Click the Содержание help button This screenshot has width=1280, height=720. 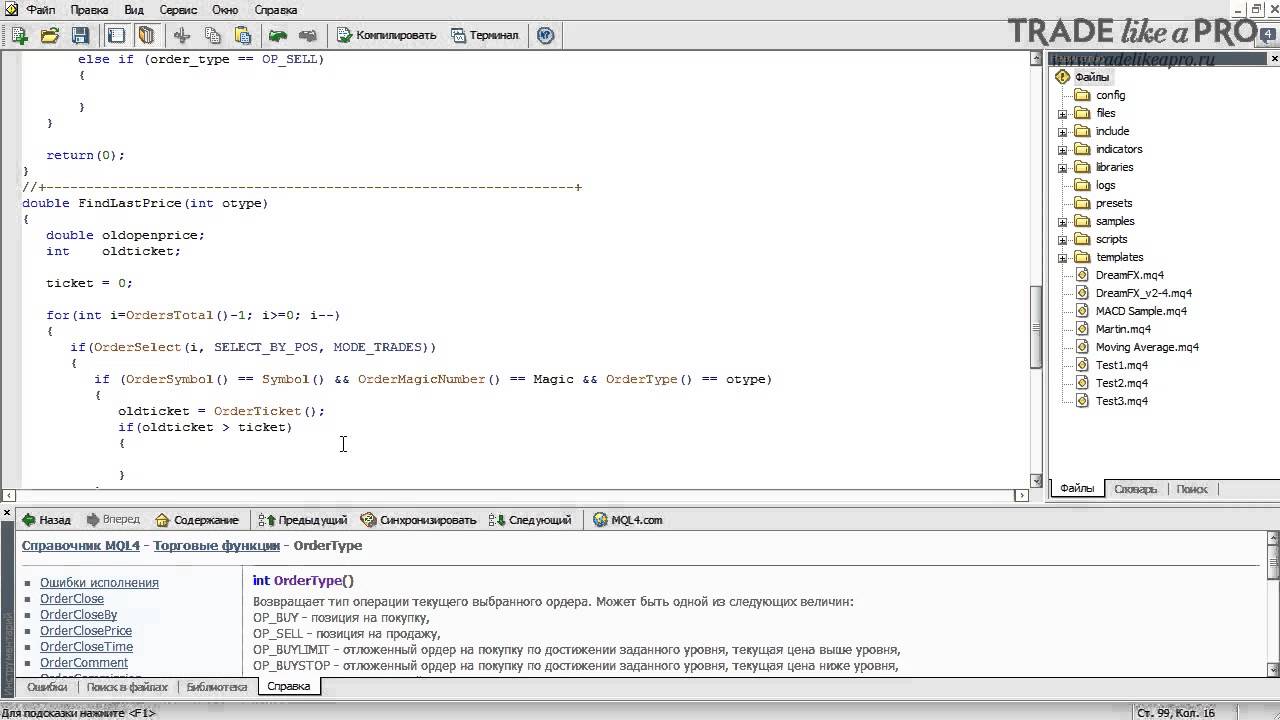[x=197, y=520]
